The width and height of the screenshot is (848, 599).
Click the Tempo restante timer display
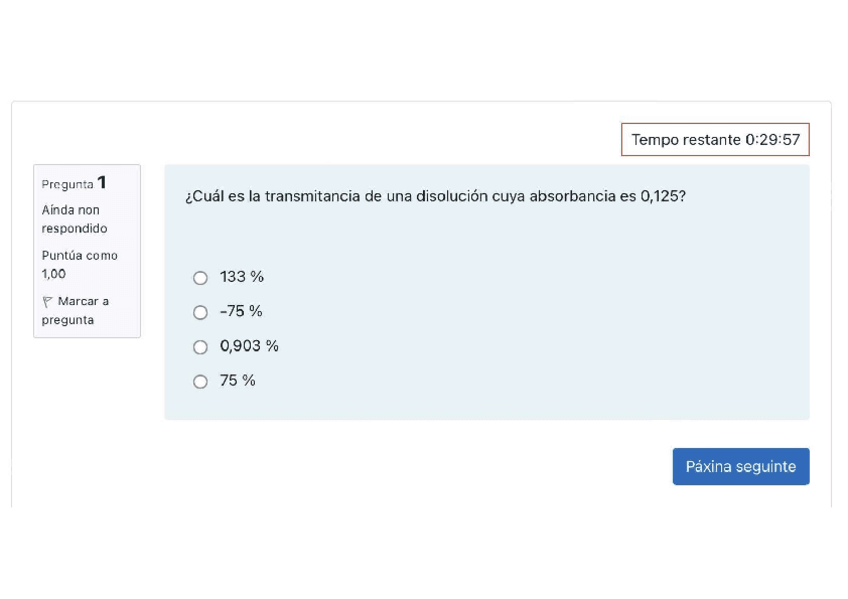715,139
